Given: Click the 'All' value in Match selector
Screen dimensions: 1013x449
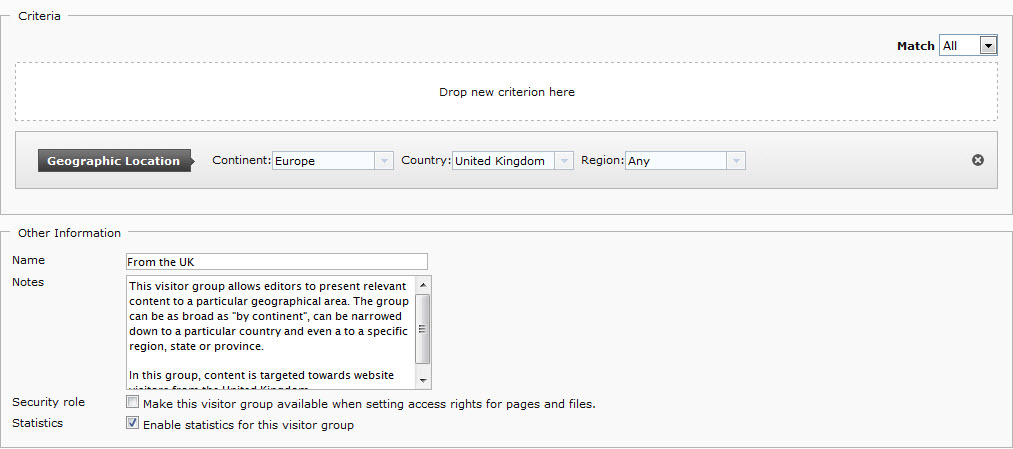Looking at the screenshot, I should (959, 46).
